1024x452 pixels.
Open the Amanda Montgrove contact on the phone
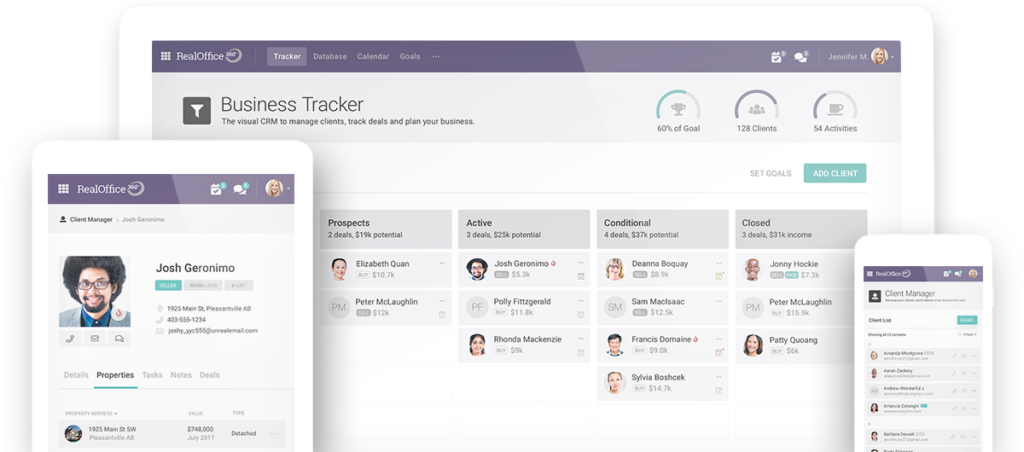click(x=924, y=355)
